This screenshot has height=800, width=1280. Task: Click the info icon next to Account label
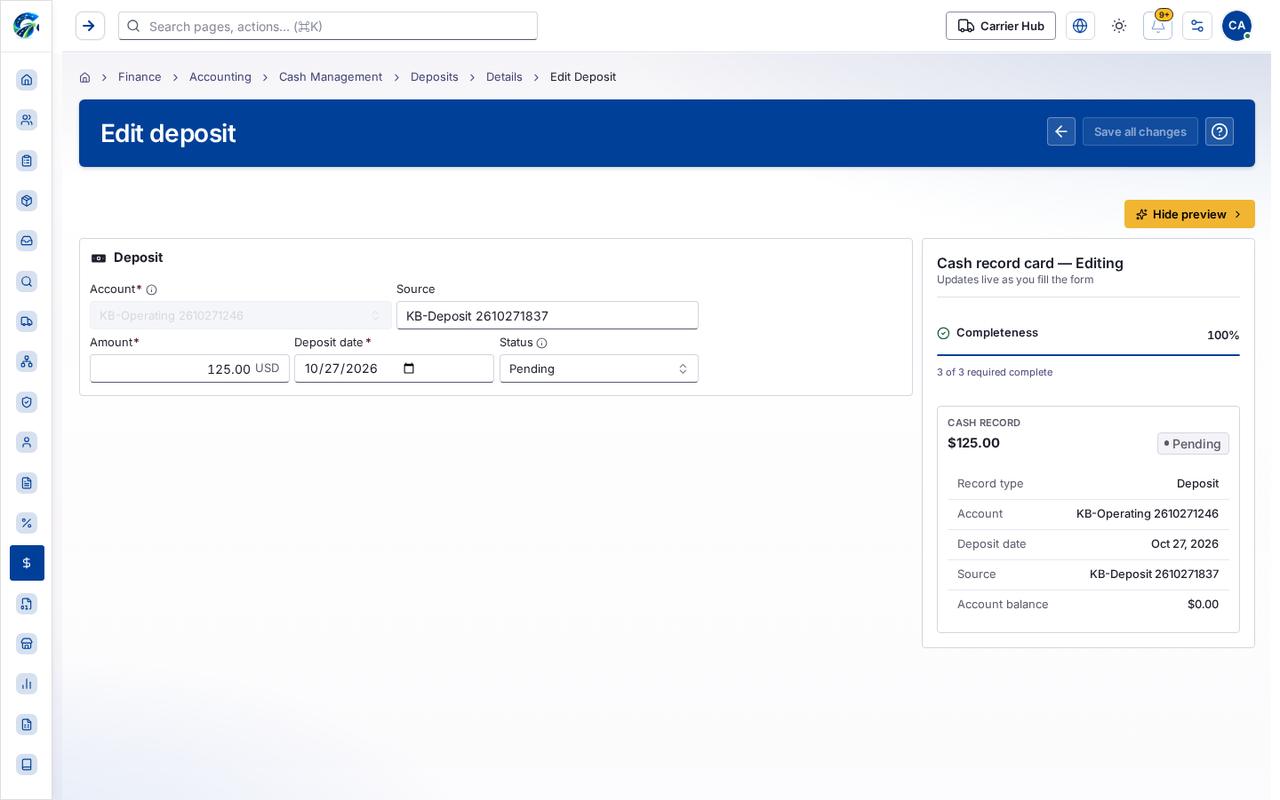pyautogui.click(x=152, y=290)
